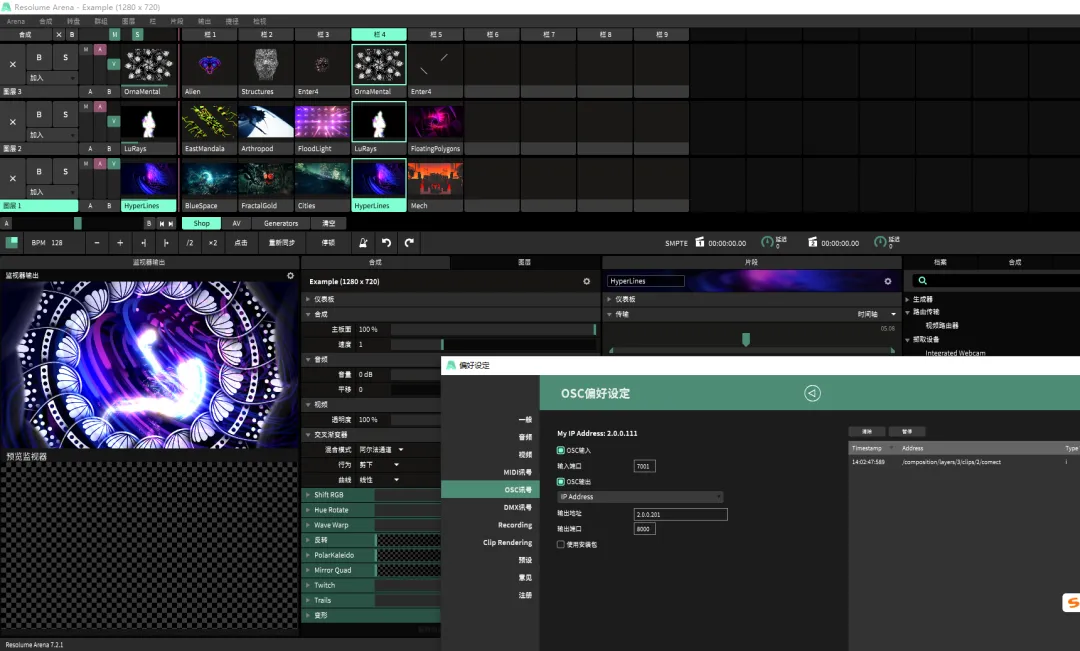
Task: Click the 清空 button beside Generators
Action: click(329, 223)
